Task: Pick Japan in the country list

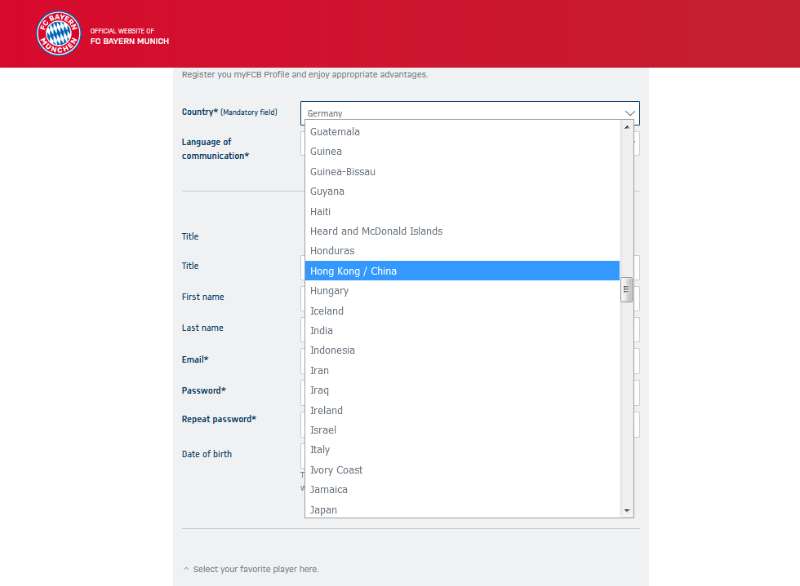Action: (462, 509)
